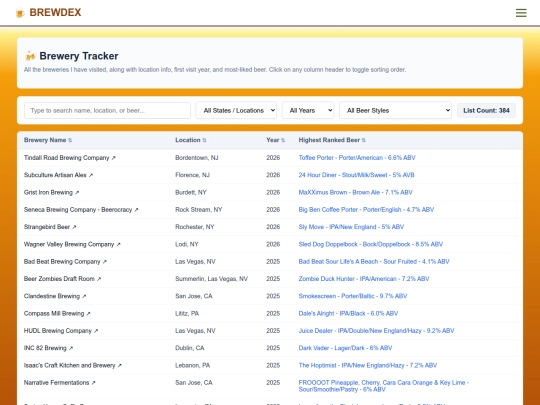Open Bad Beat Brewing Company link arrow

coord(104,262)
